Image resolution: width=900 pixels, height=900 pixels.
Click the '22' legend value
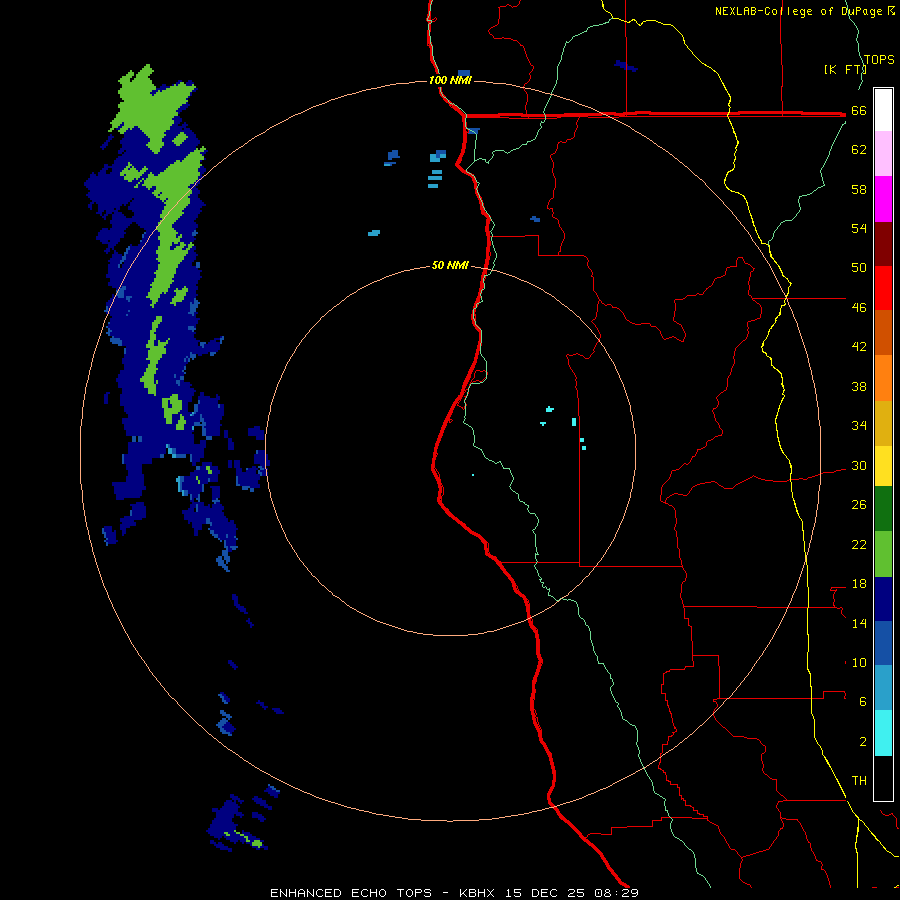(859, 545)
